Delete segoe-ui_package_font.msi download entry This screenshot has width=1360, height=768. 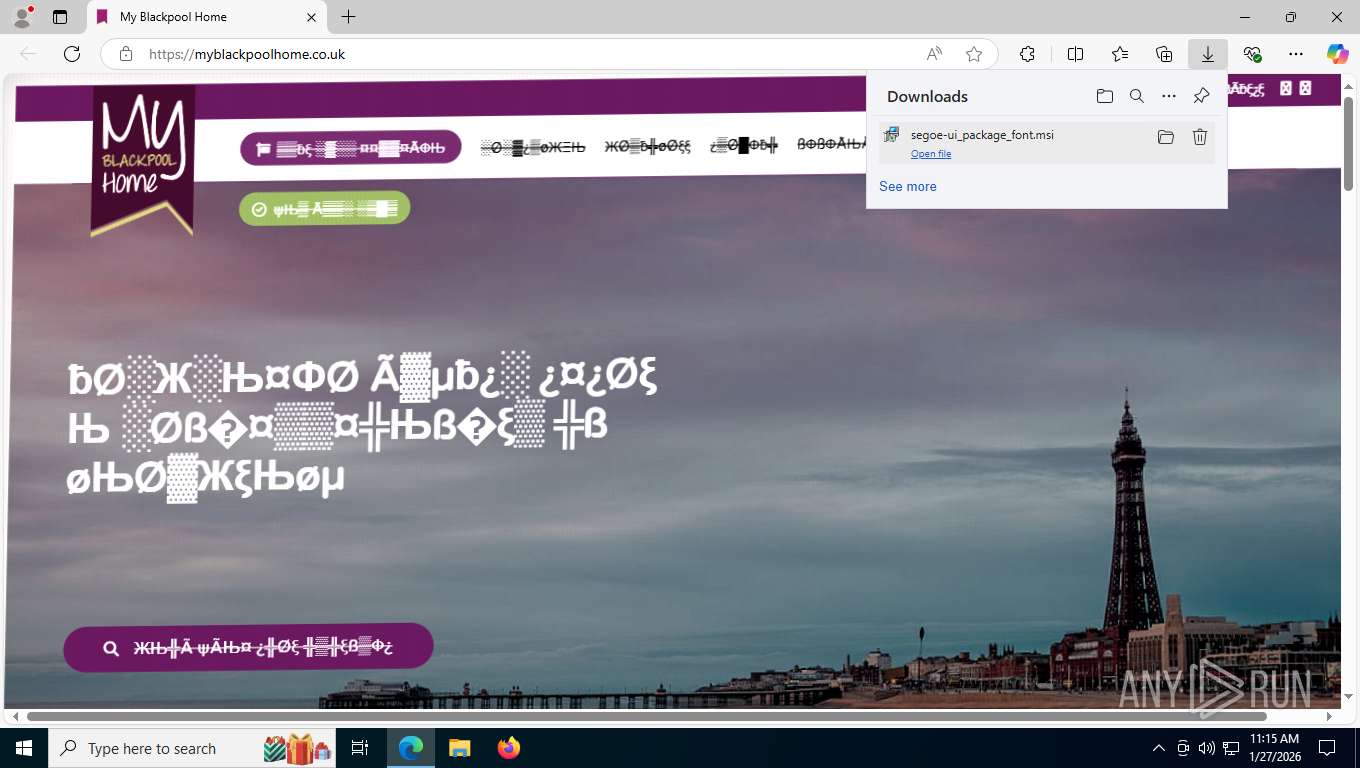(1200, 137)
